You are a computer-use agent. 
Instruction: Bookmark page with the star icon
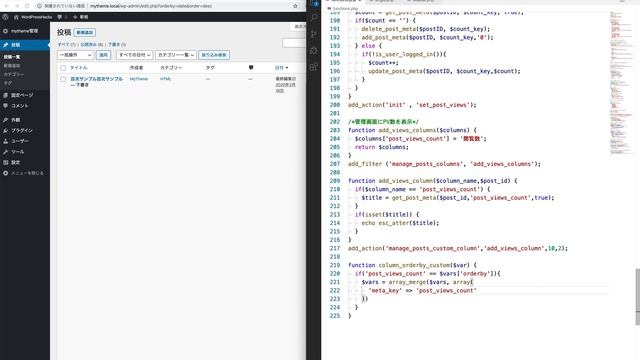pos(296,6)
